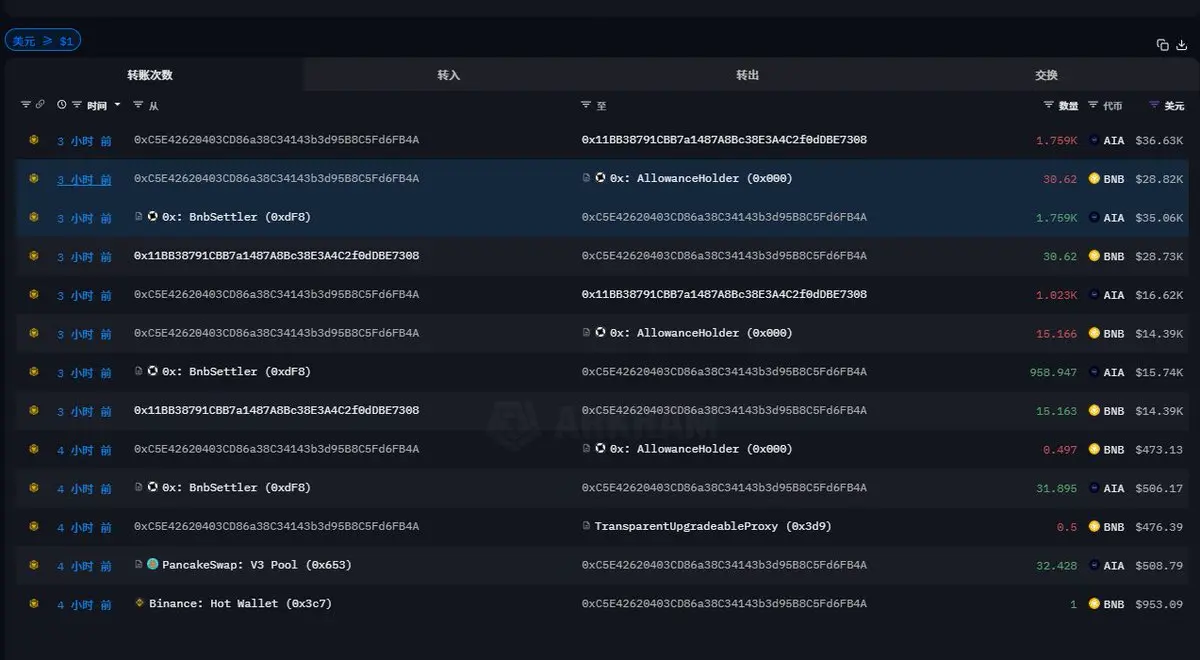
Task: Click Binance logo icon in last row
Action: [140, 604]
